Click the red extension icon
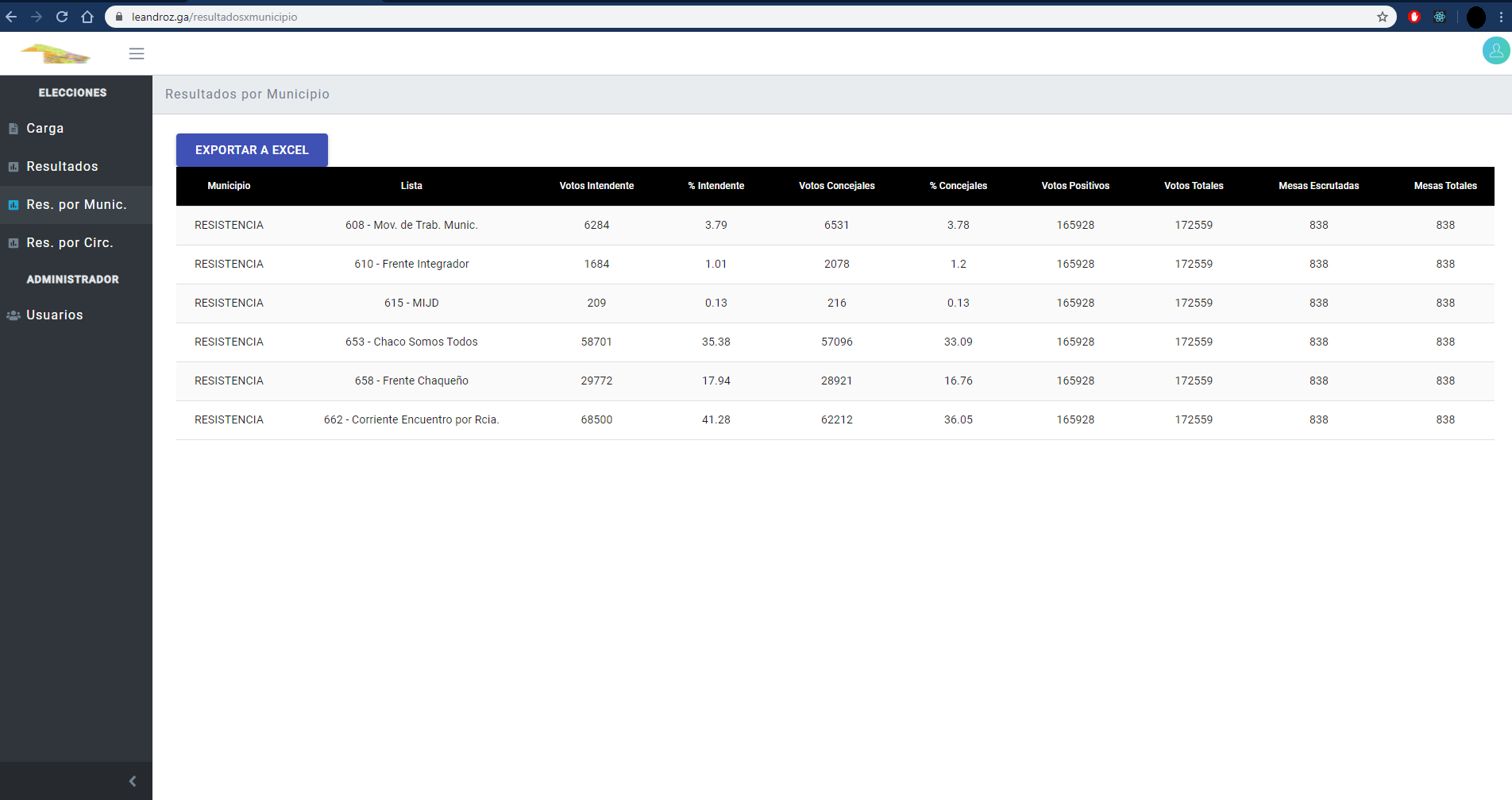1512x800 pixels. coord(1414,17)
